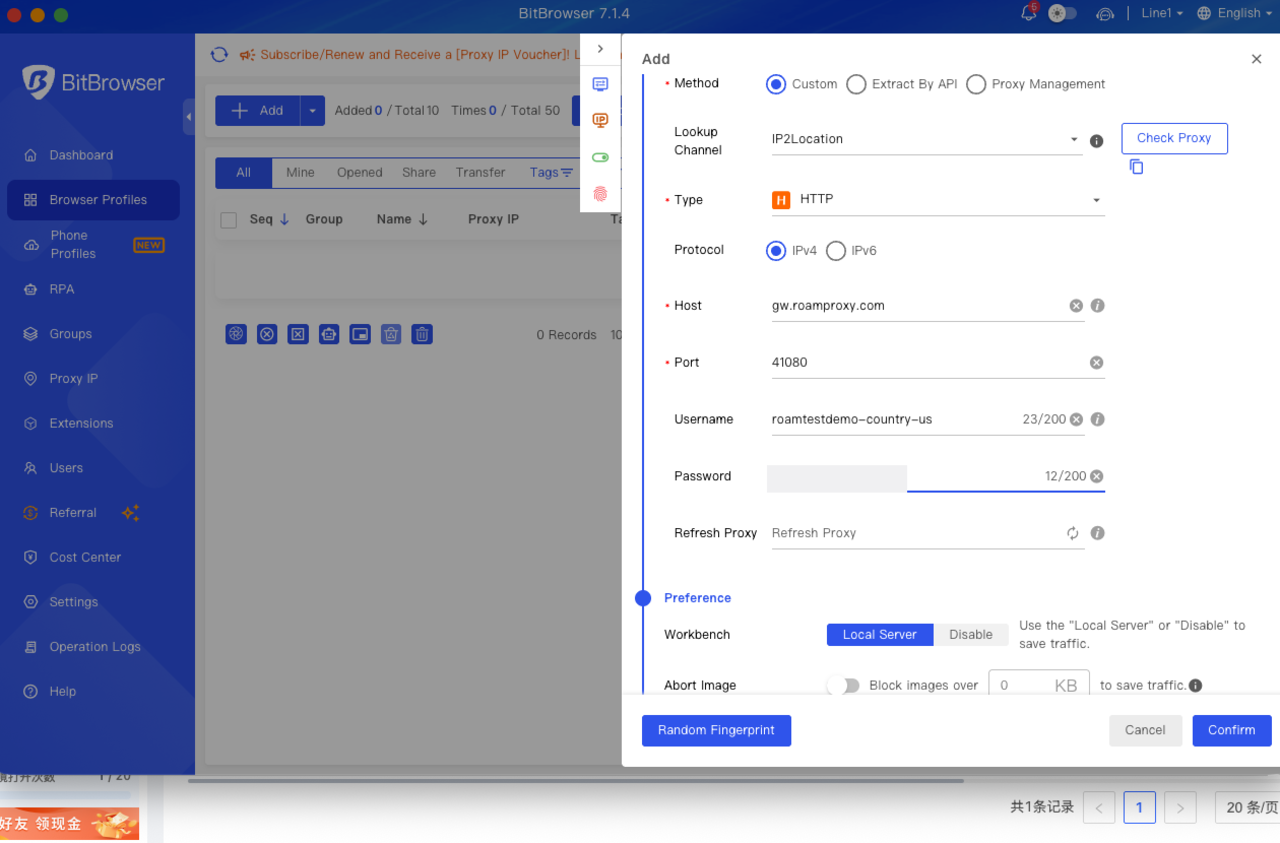Select the Custom method radio button

(x=776, y=84)
